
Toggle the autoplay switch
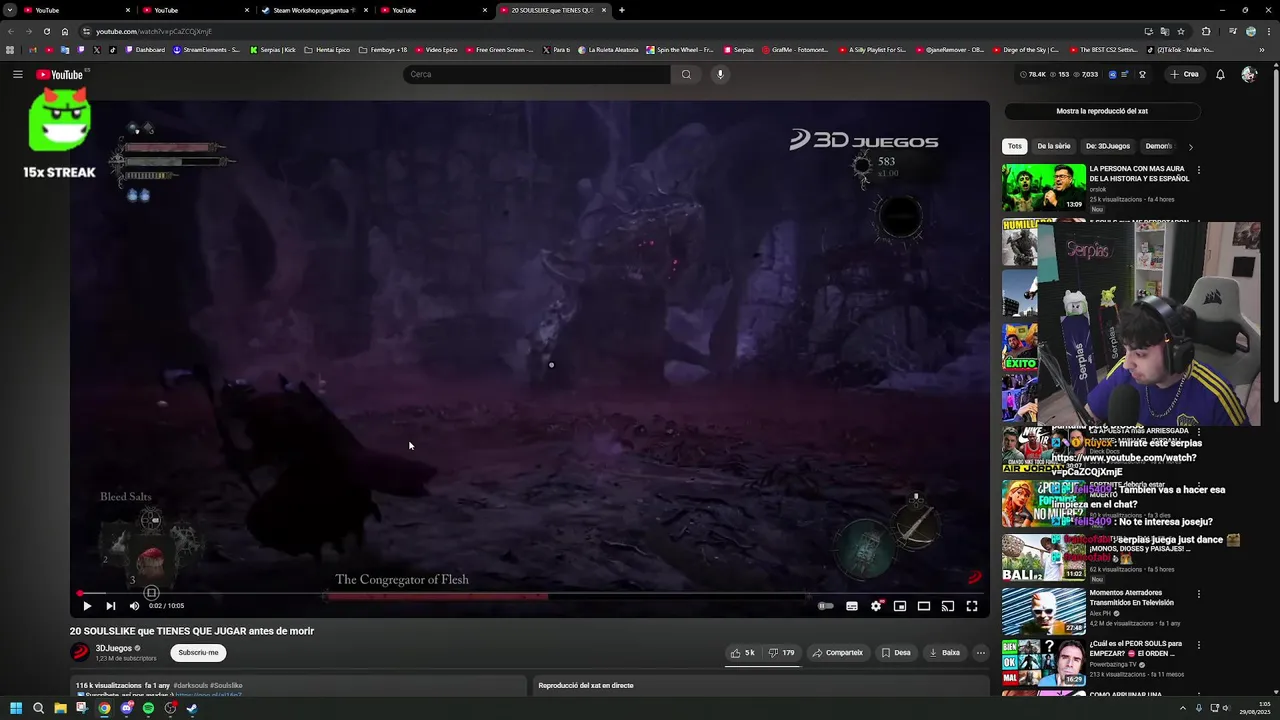825,606
